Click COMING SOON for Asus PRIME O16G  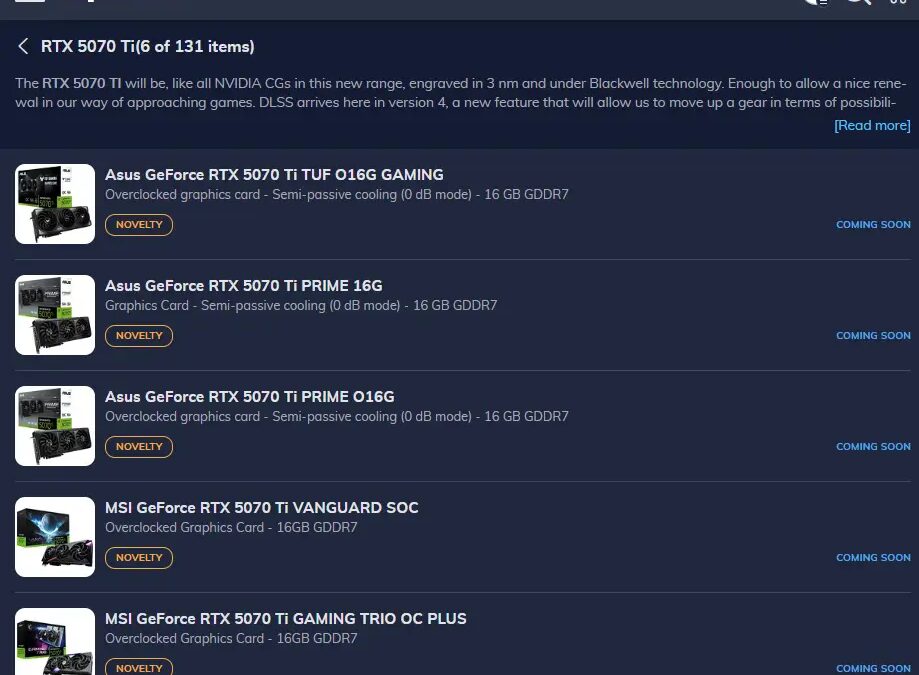pos(873,446)
